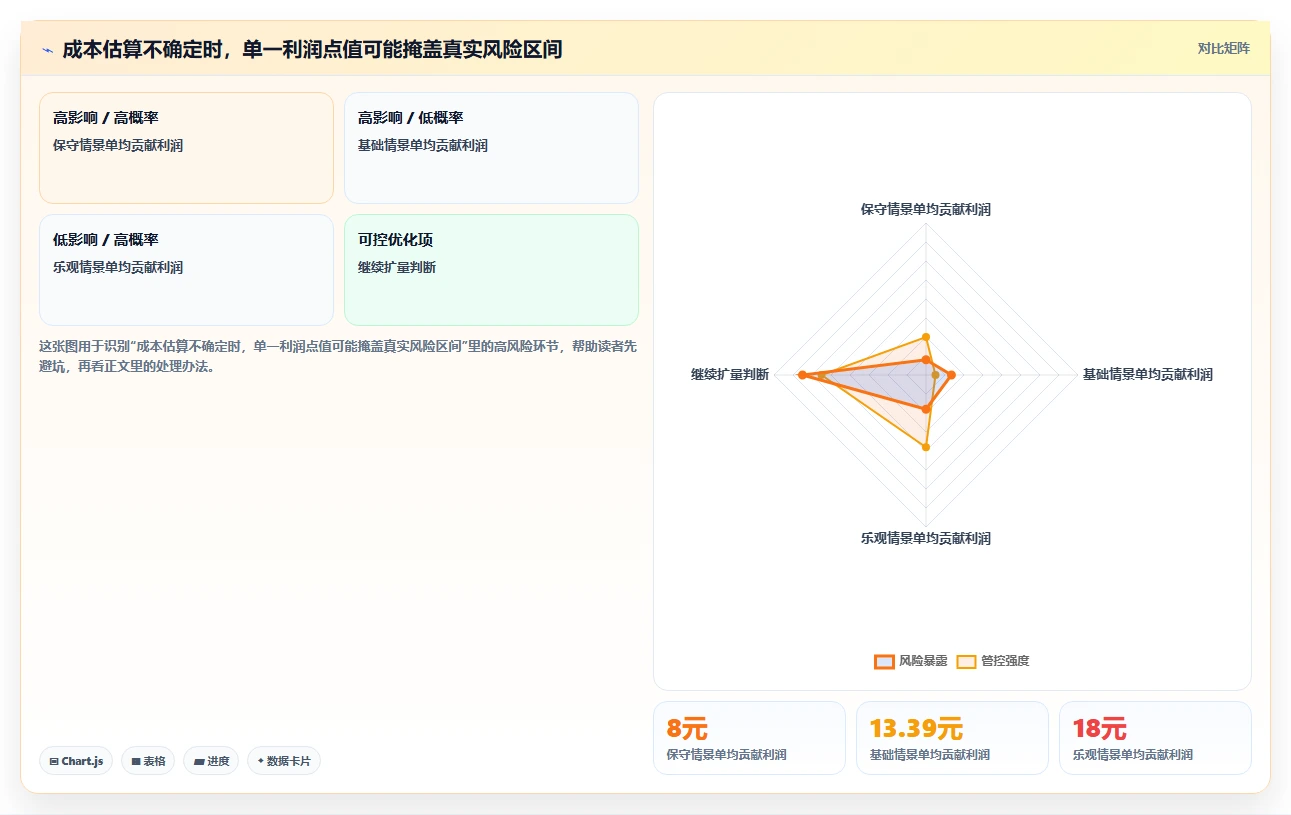
Task: Click the description paragraph starting 这张图用于识别
Action: [x=337, y=356]
